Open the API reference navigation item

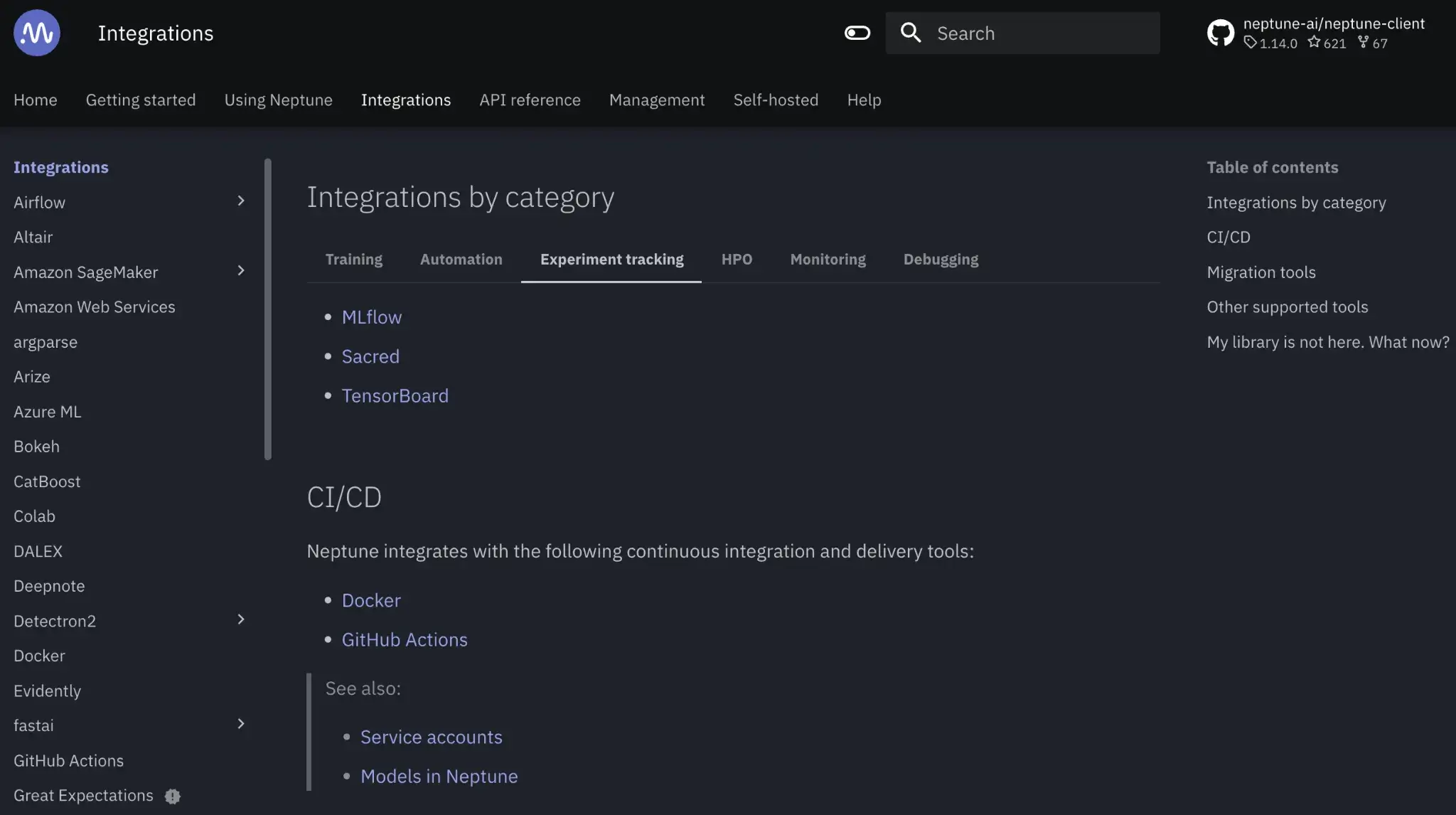coord(530,100)
